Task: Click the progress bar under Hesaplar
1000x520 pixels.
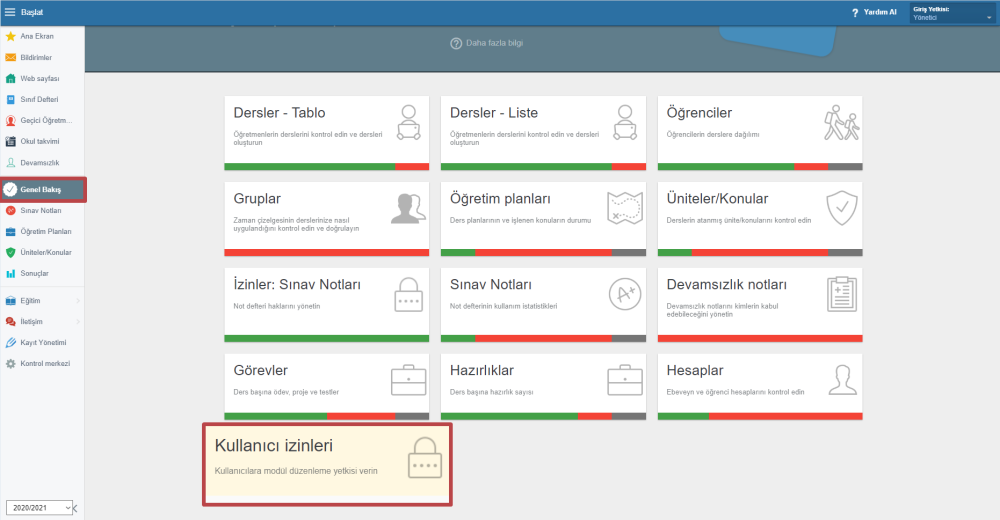Action: point(760,416)
